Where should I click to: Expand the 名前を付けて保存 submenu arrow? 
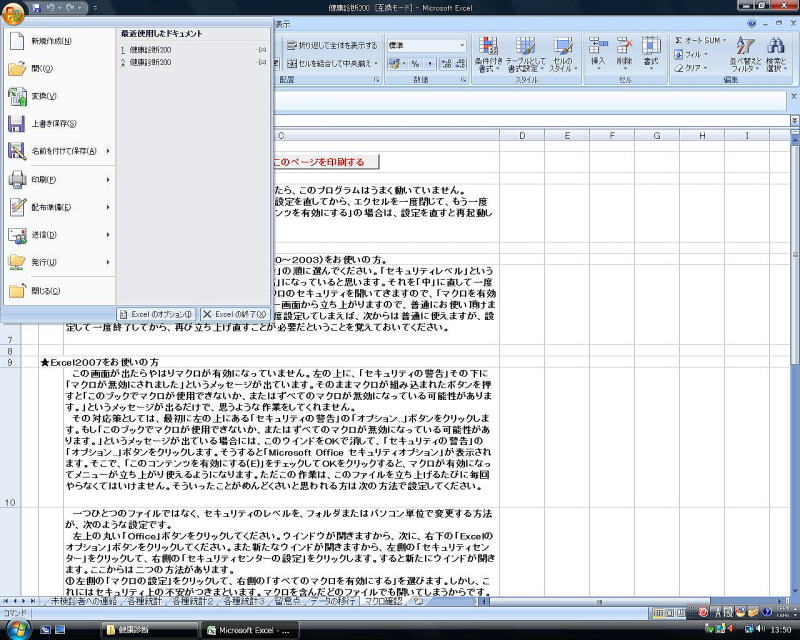(108, 151)
